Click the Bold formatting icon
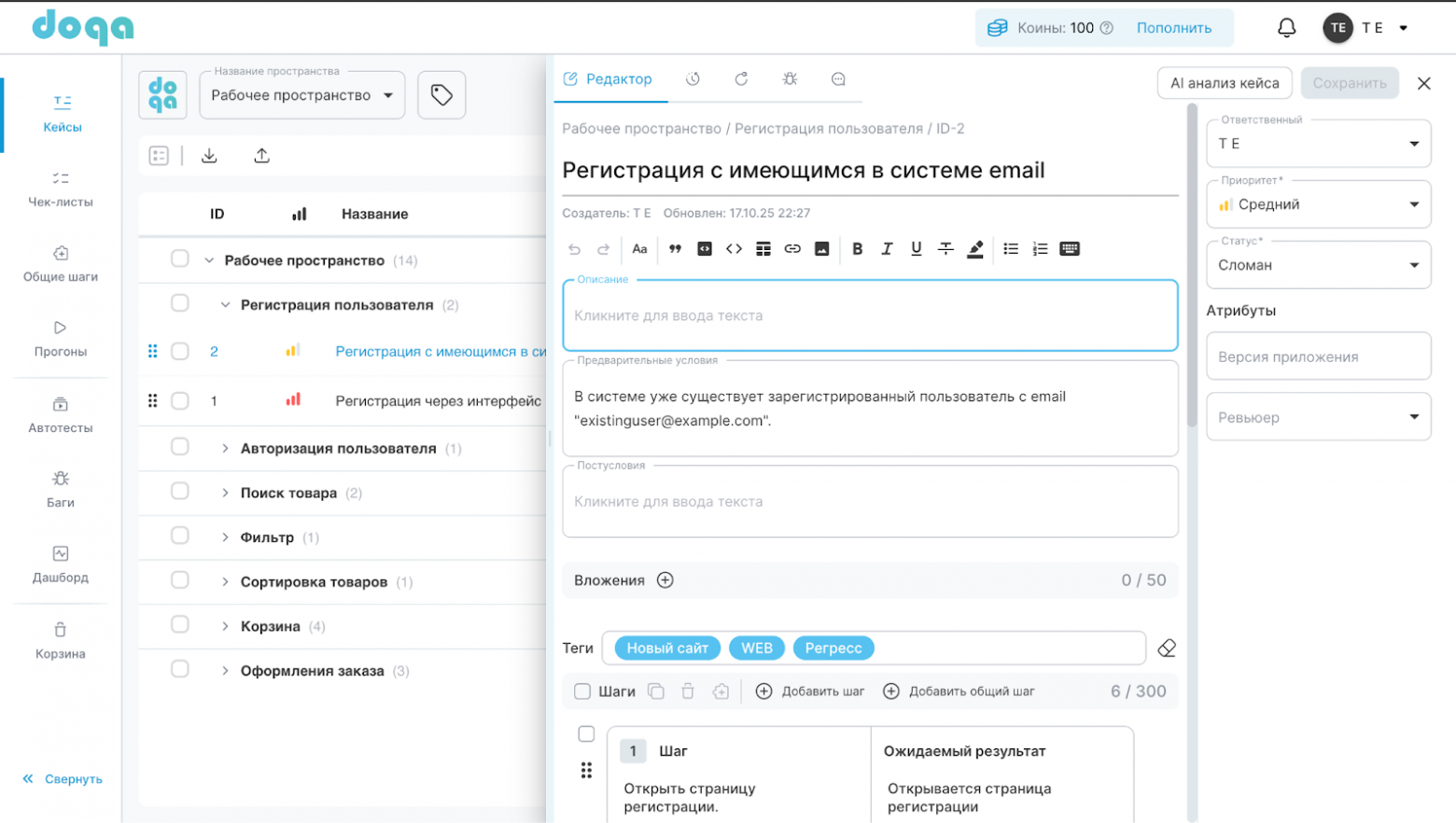 (857, 249)
